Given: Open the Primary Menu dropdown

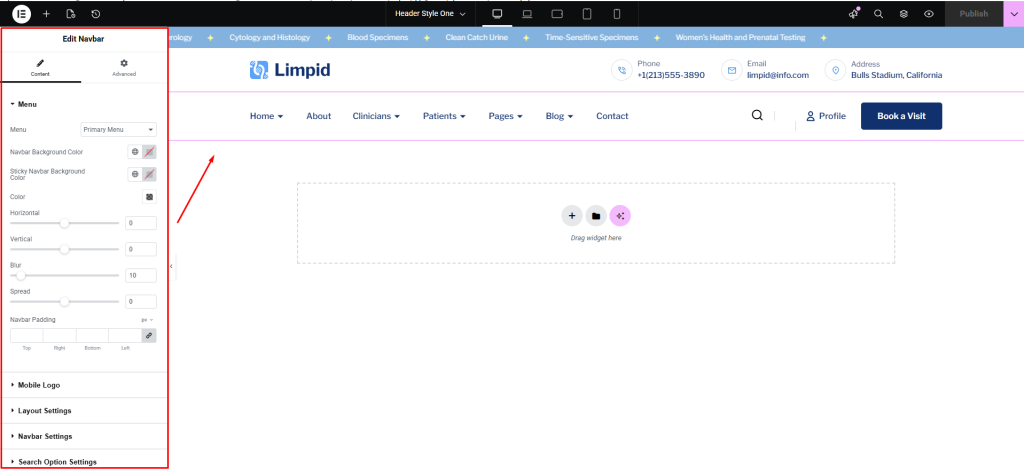Looking at the screenshot, I should 118,129.
